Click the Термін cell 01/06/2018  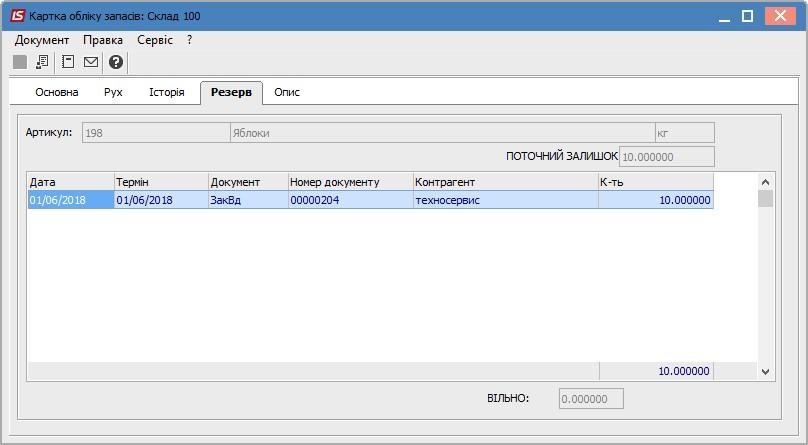[x=161, y=200]
